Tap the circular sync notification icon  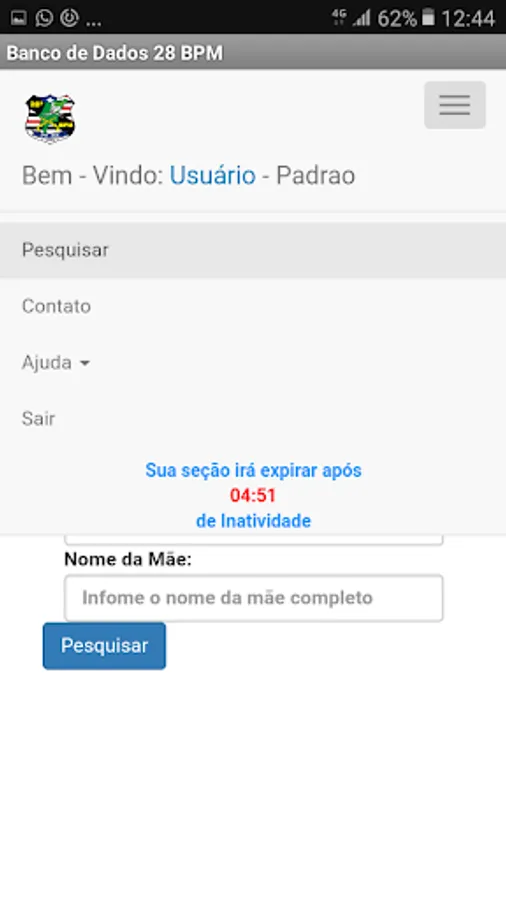point(69,18)
